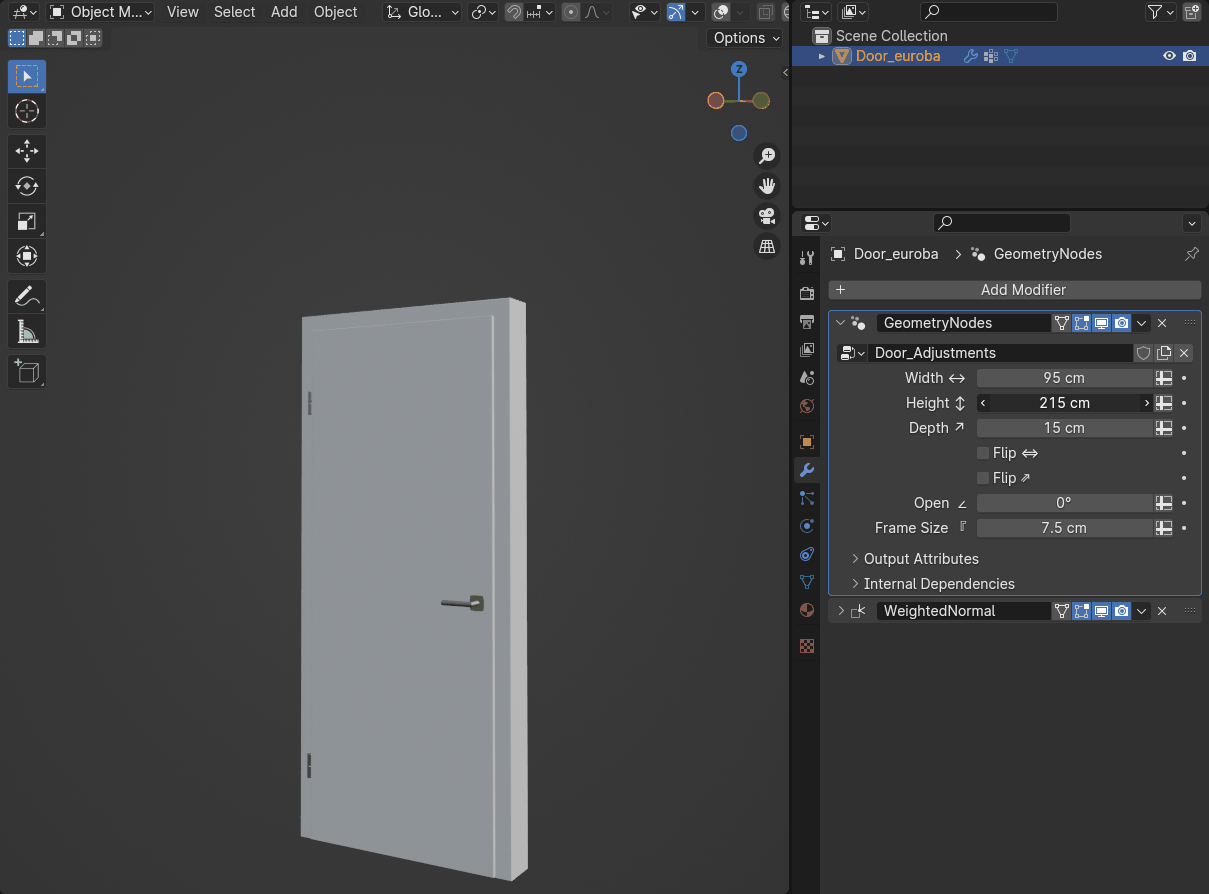Viewport: 1209px width, 894px height.
Task: Toggle Door_euroba viewport visibility eye
Action: point(1169,56)
